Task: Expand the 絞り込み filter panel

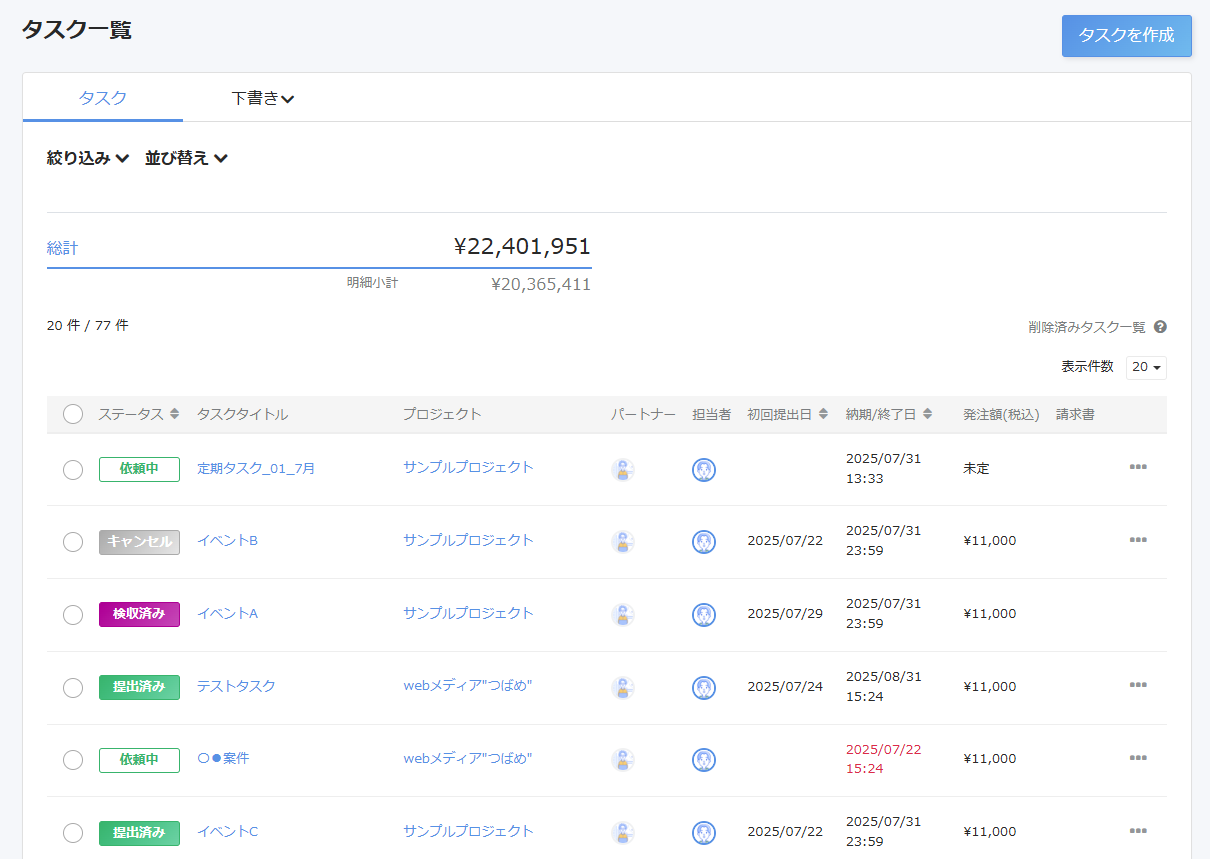Action: [88, 158]
